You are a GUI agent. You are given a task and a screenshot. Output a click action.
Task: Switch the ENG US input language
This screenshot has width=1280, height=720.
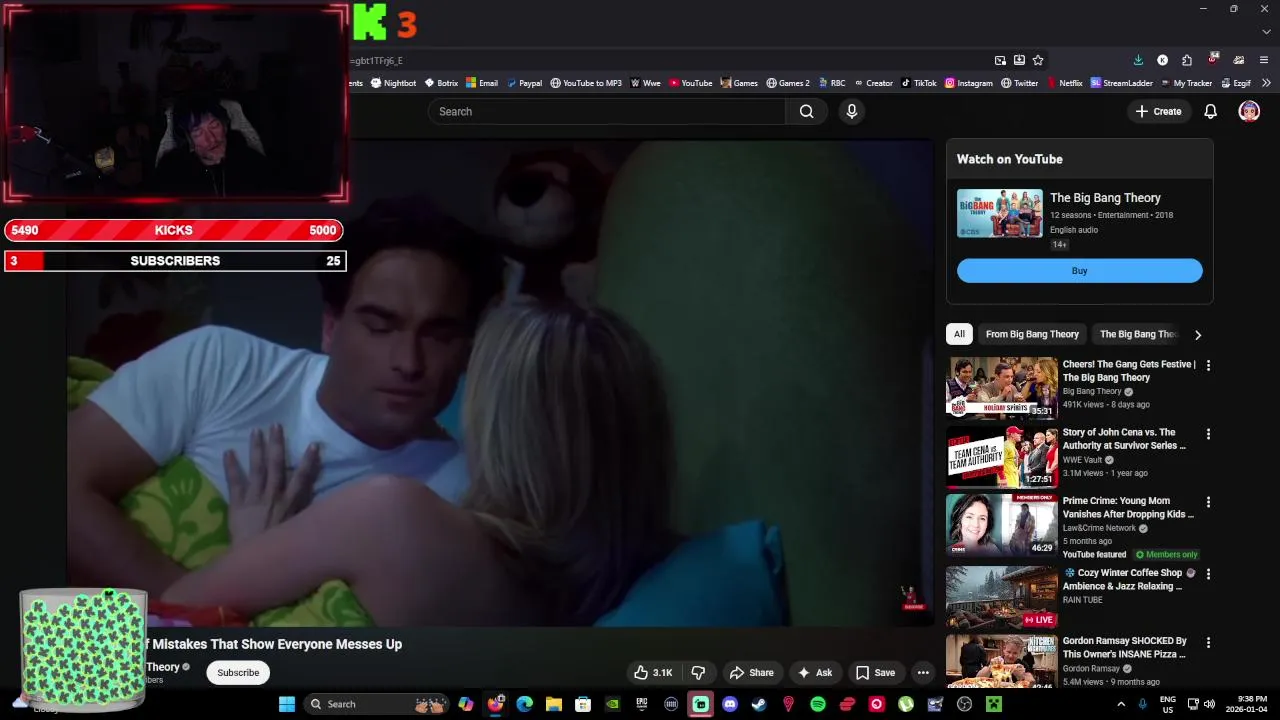point(1167,704)
